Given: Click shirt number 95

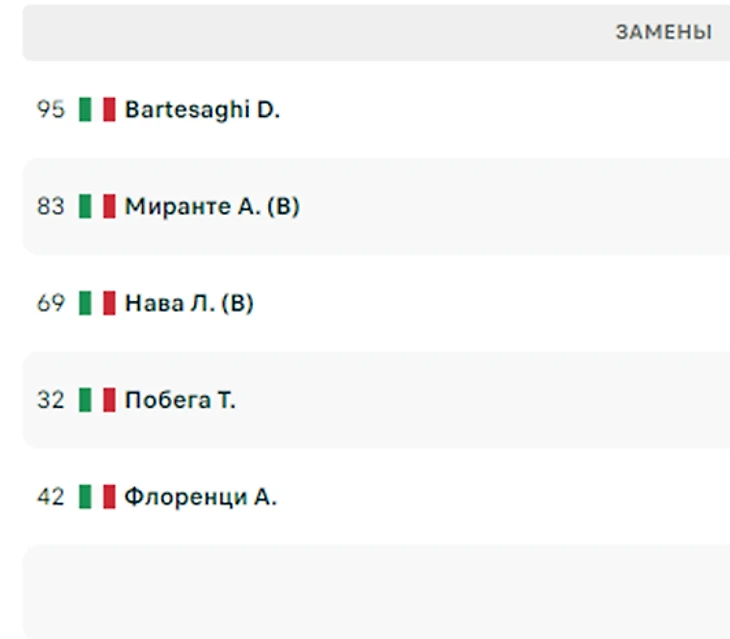Looking at the screenshot, I should pos(50,110).
